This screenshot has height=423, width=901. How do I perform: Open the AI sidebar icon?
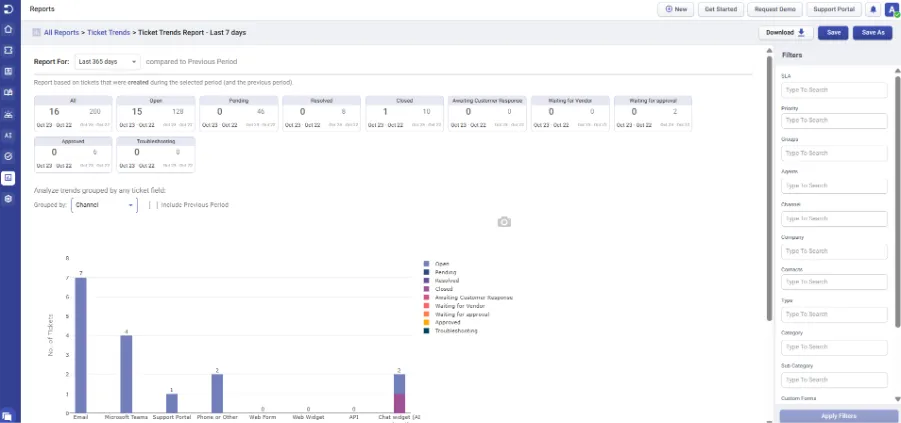(9, 136)
